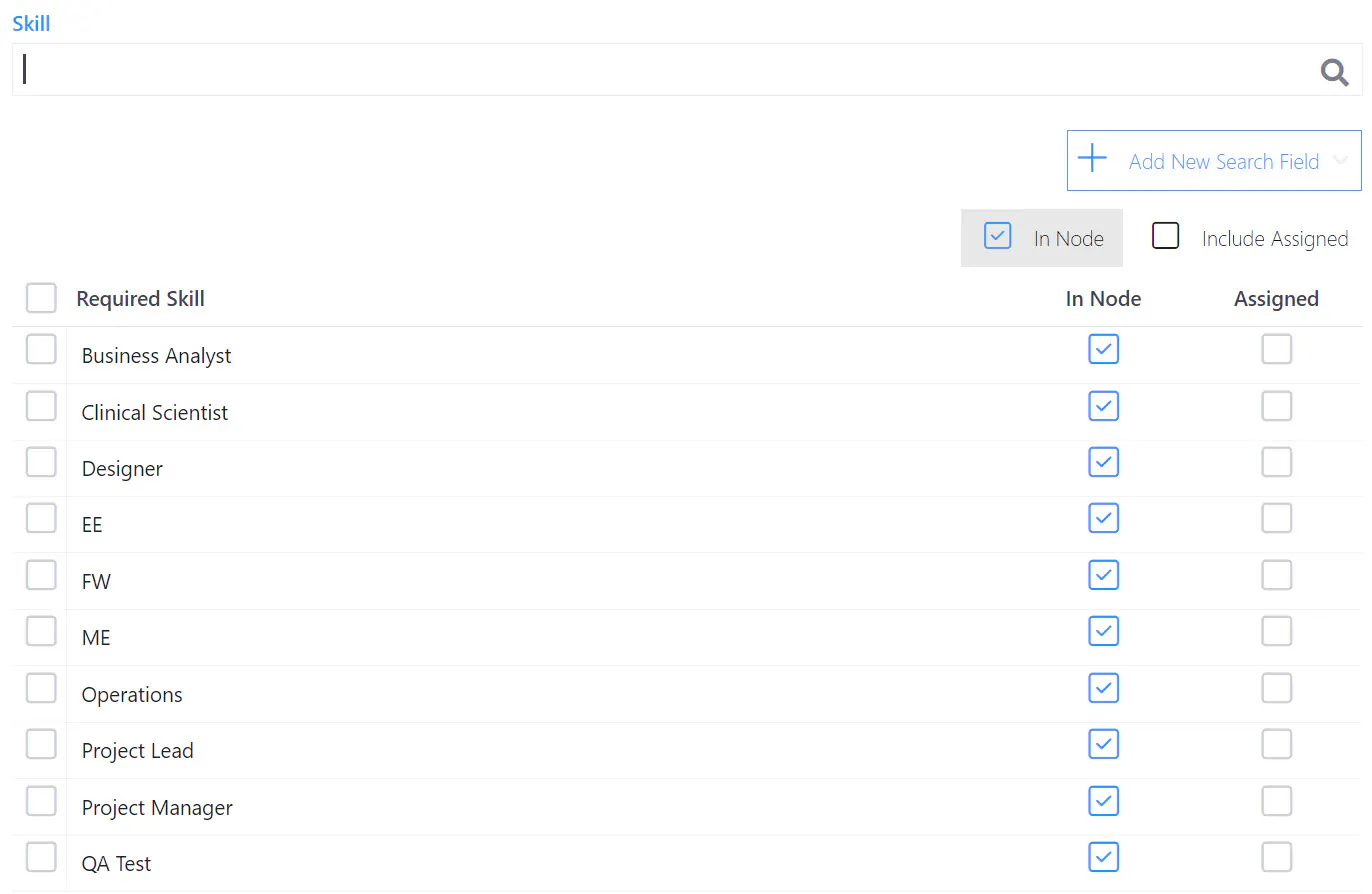The image size is (1372, 894).
Task: Open the Add New Search Field dropdown chevron
Action: [x=1341, y=160]
